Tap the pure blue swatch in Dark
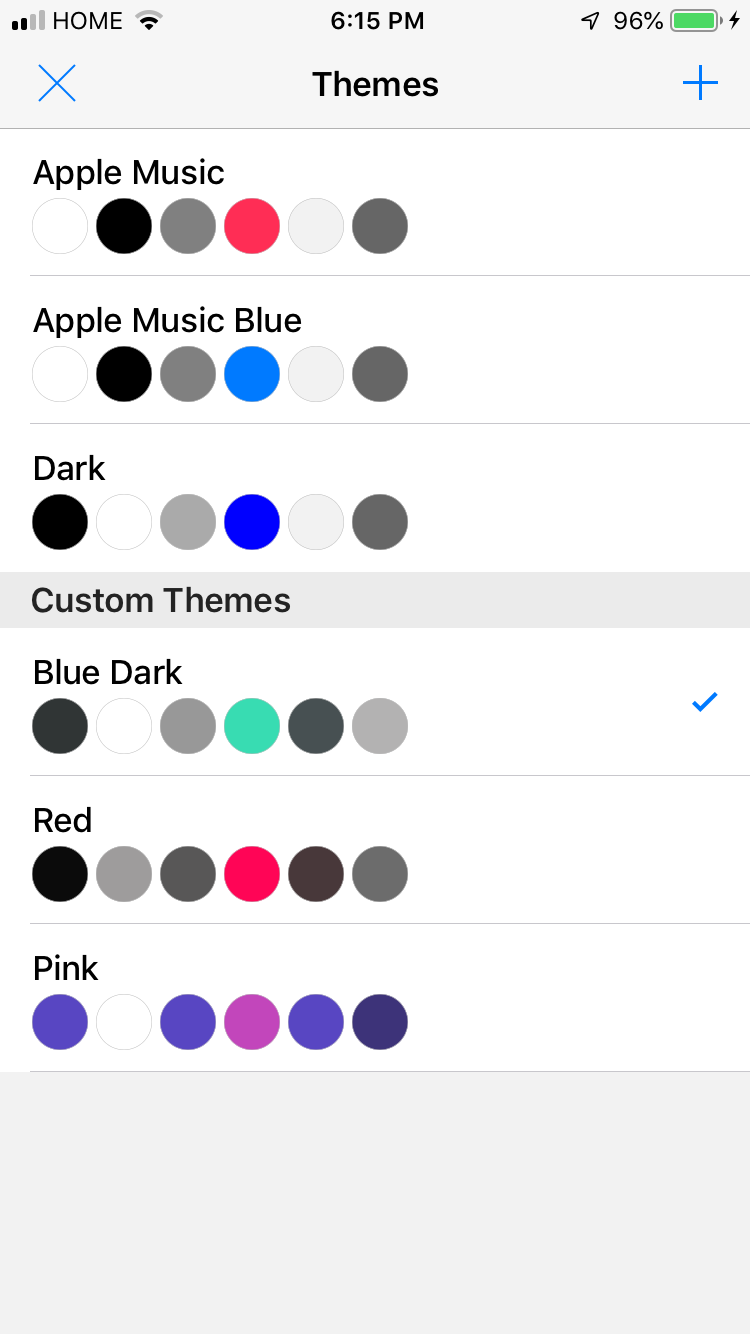 (252, 522)
